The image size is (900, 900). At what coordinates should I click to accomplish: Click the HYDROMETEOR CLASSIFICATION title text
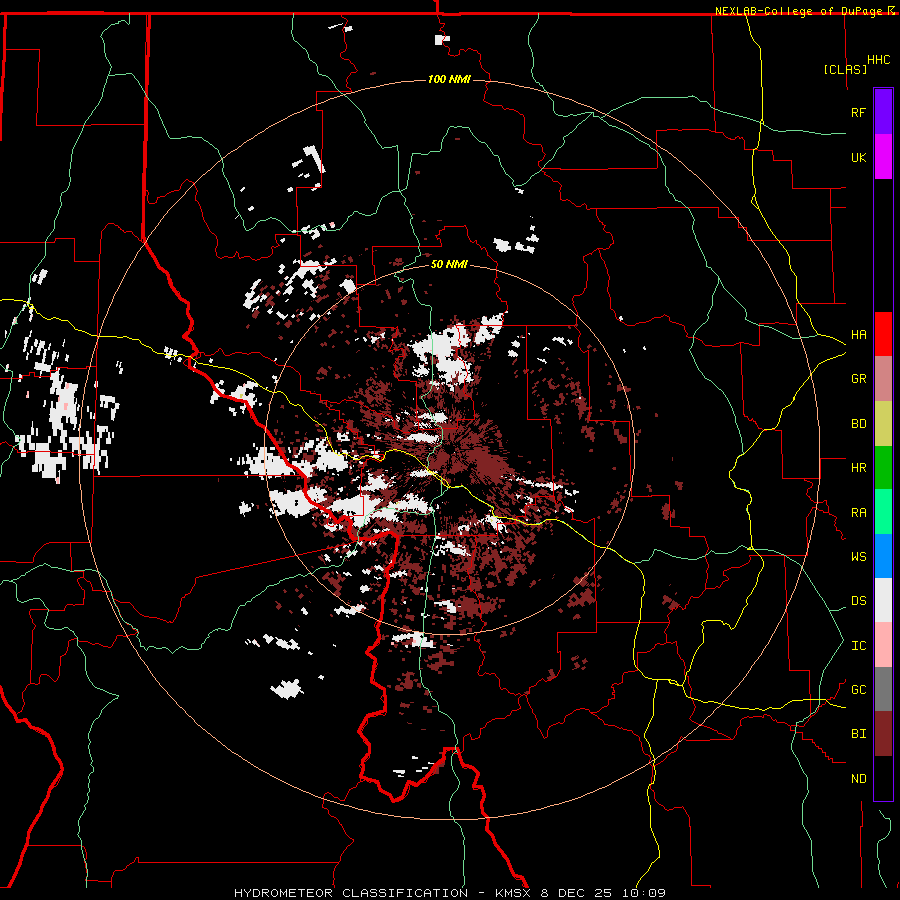(x=351, y=893)
